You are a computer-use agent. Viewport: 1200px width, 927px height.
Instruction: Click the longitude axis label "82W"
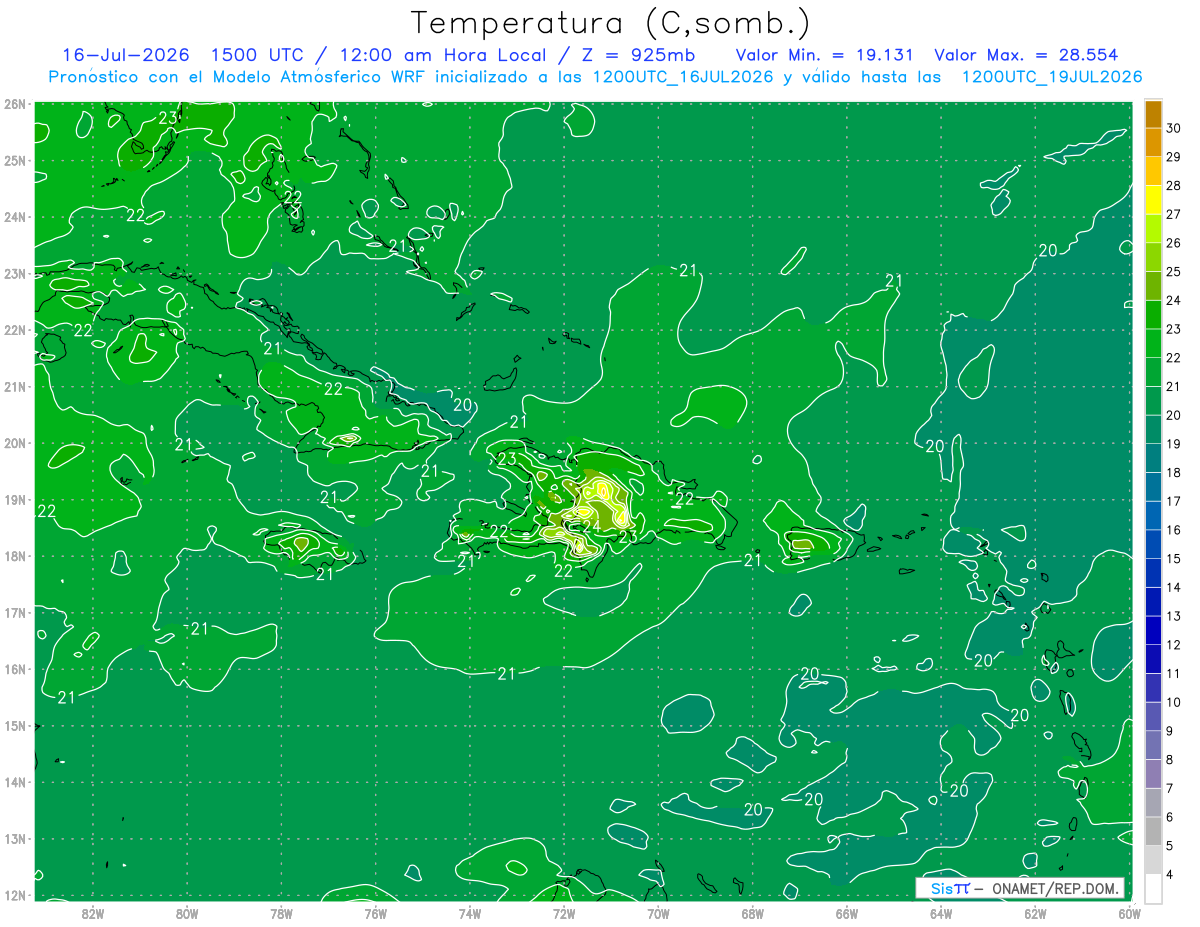point(93,913)
